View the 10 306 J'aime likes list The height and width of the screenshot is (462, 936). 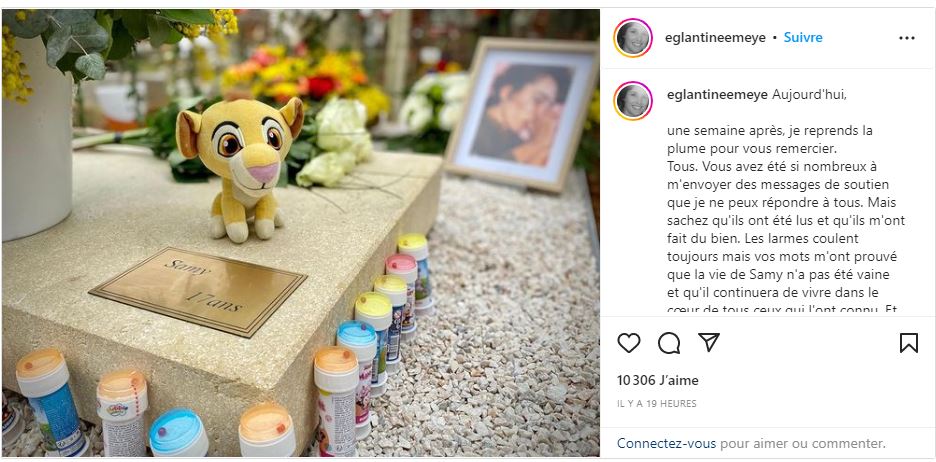tap(658, 380)
